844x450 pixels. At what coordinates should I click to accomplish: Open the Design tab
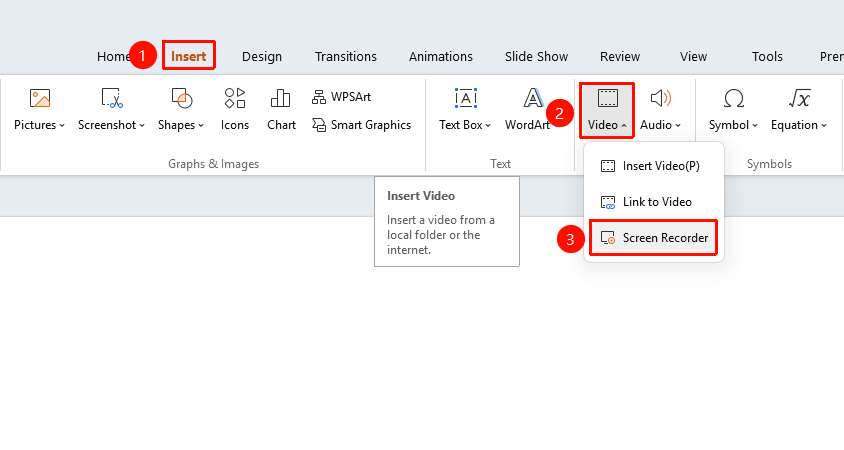262,57
